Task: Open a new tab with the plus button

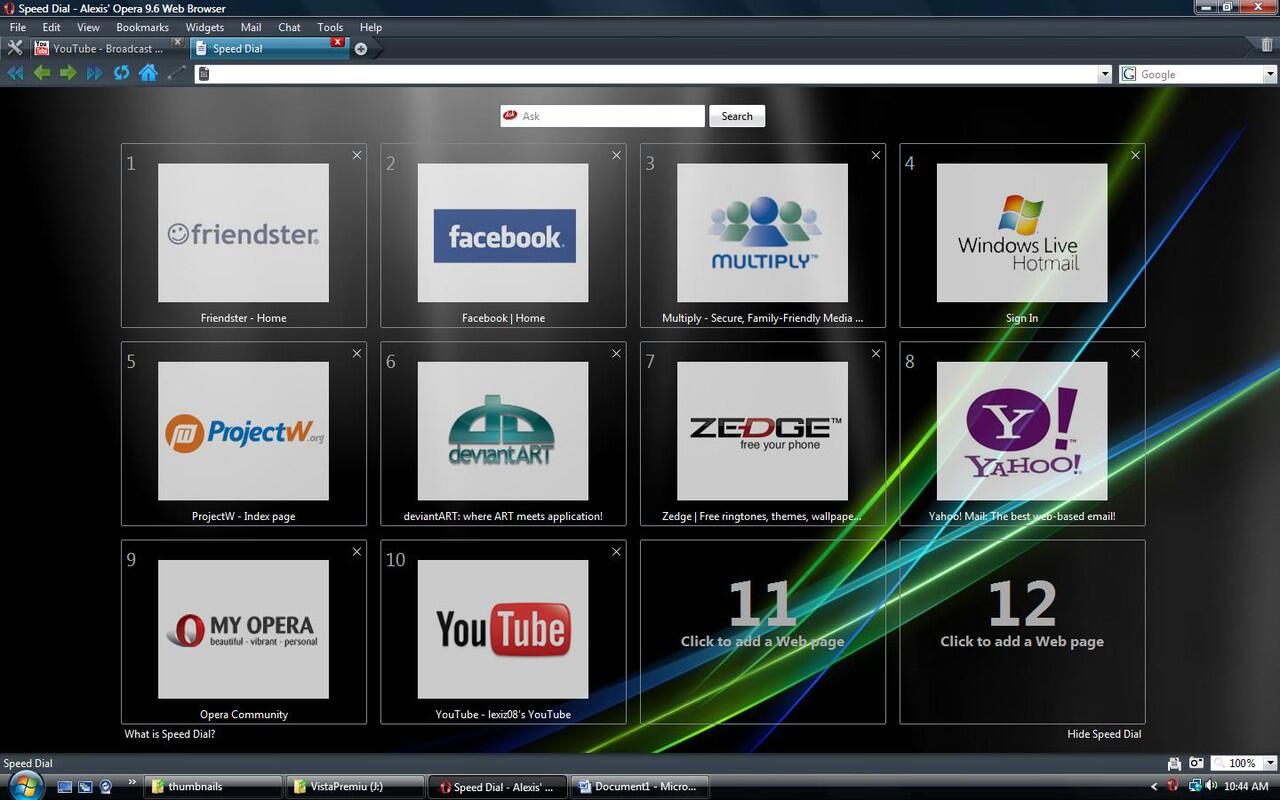Action: point(361,49)
